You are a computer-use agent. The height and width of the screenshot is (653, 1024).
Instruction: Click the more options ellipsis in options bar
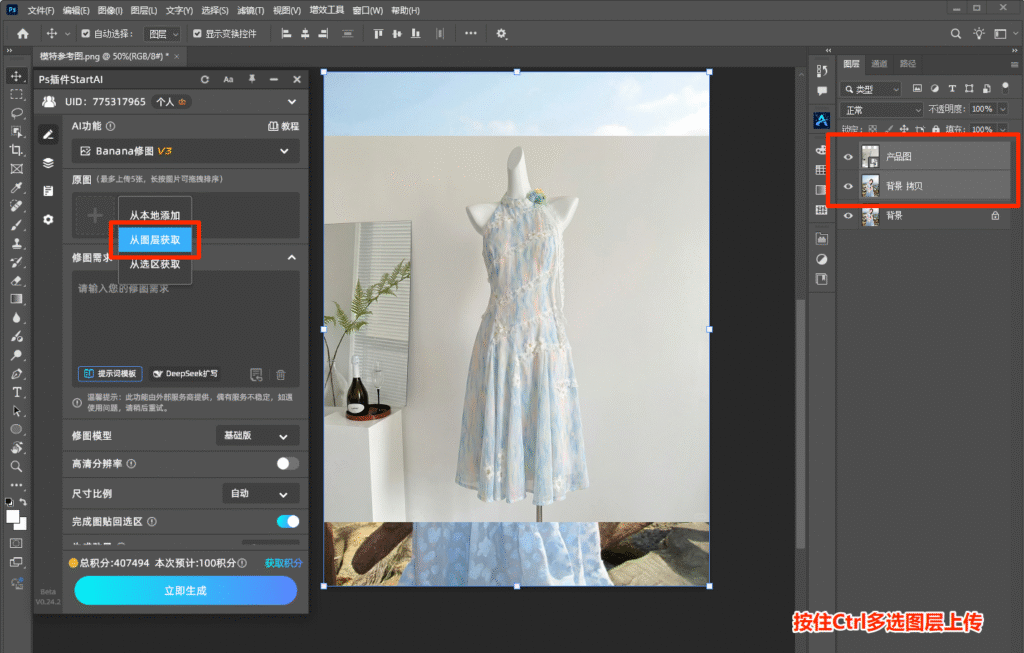pos(470,33)
